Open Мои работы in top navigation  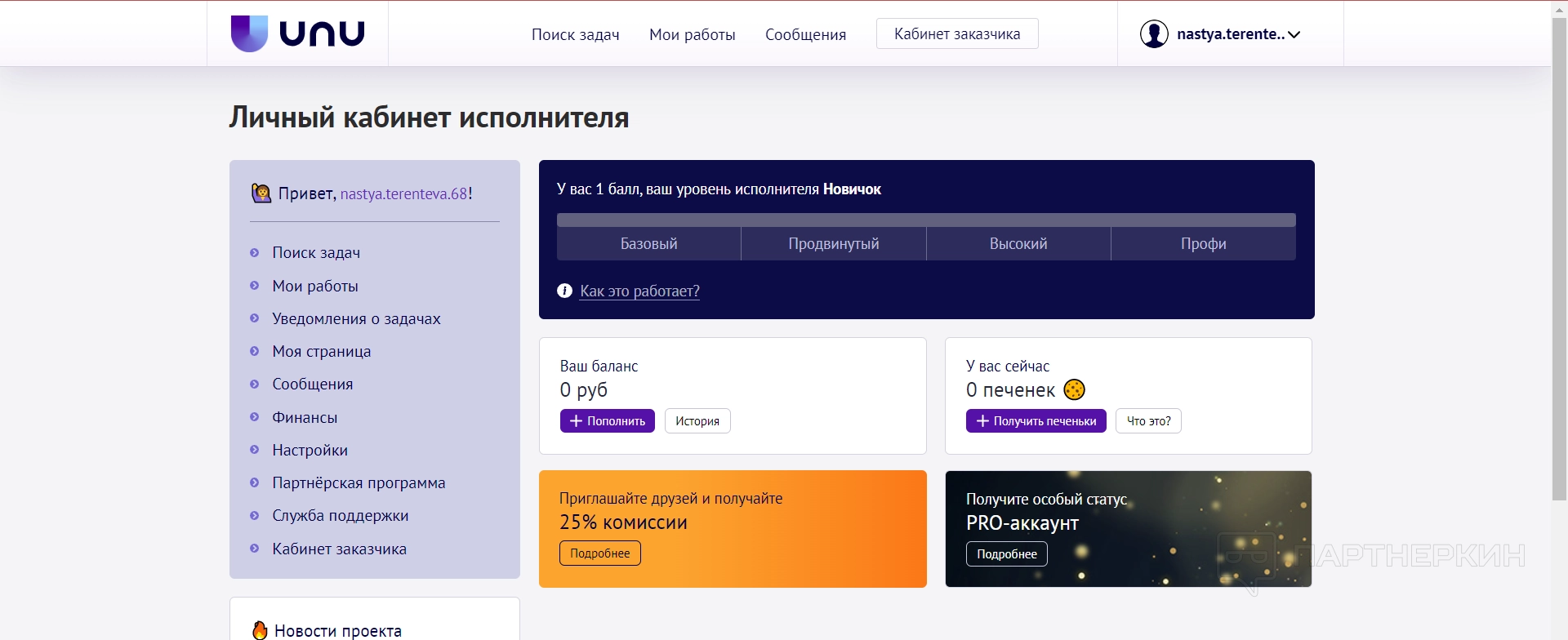pos(692,34)
